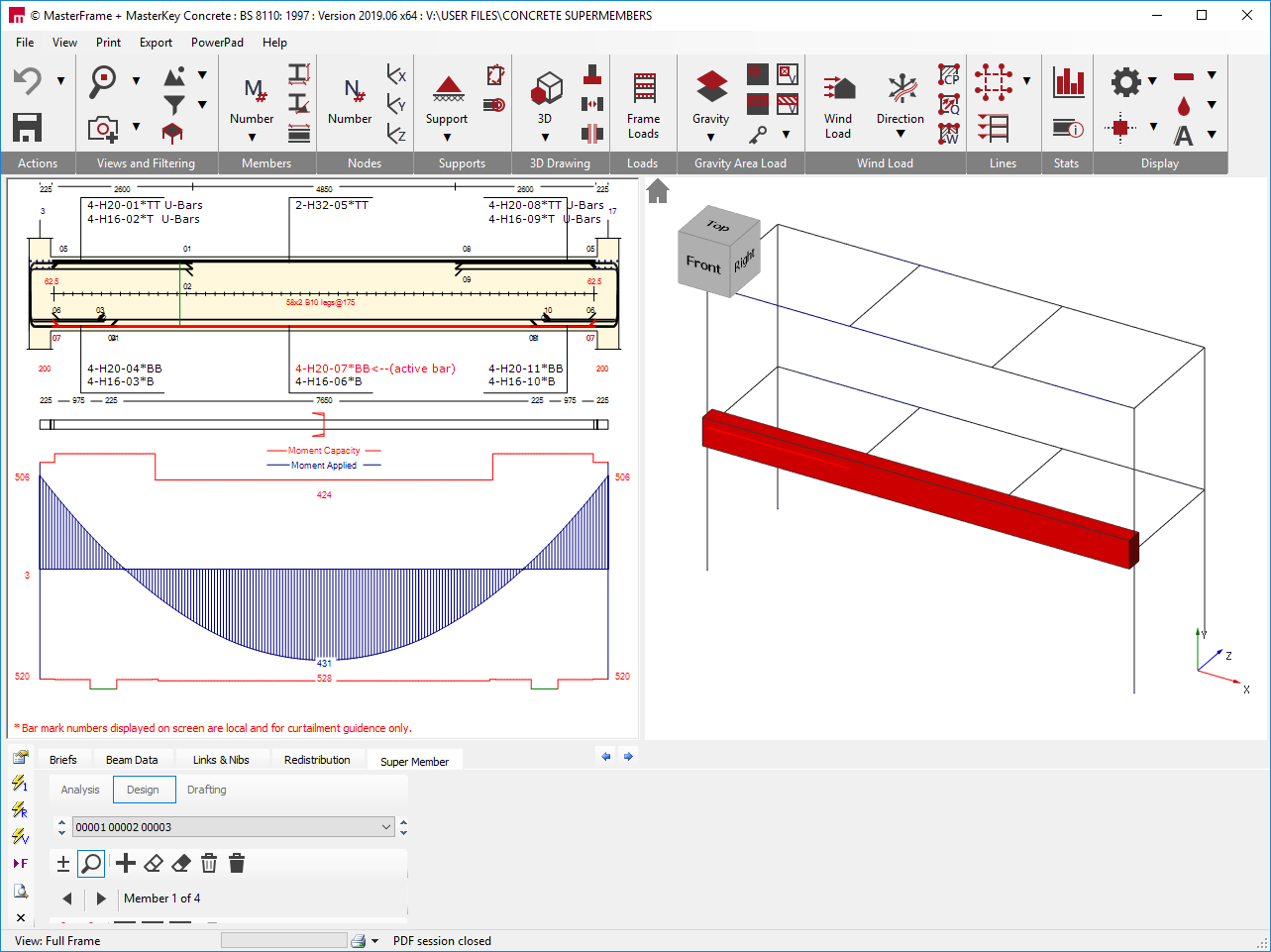Click the Stats bar chart icon
Screen dimensions: 1271x952
tap(1069, 82)
